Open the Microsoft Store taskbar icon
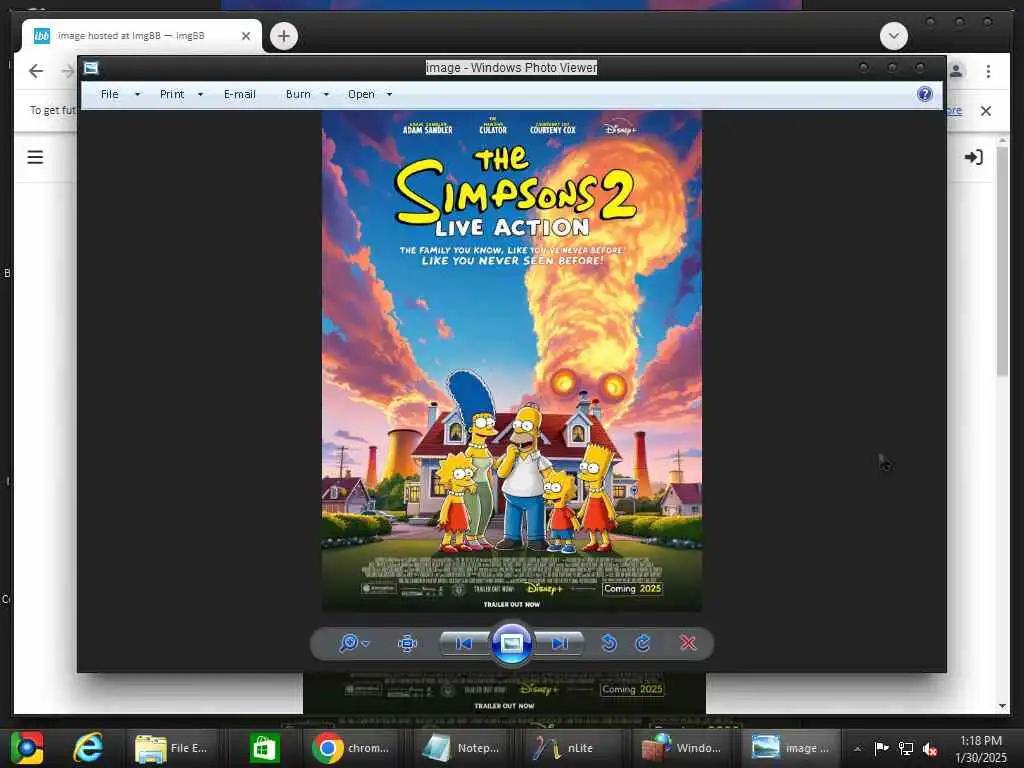 (x=264, y=748)
